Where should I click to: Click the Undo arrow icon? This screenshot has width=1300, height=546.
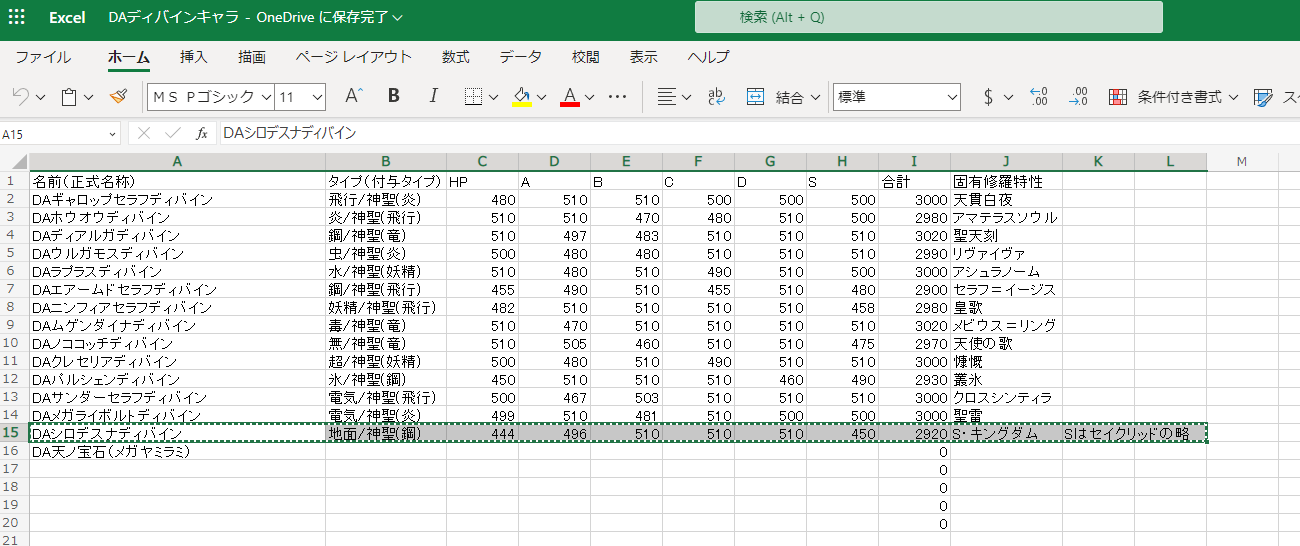pos(20,97)
